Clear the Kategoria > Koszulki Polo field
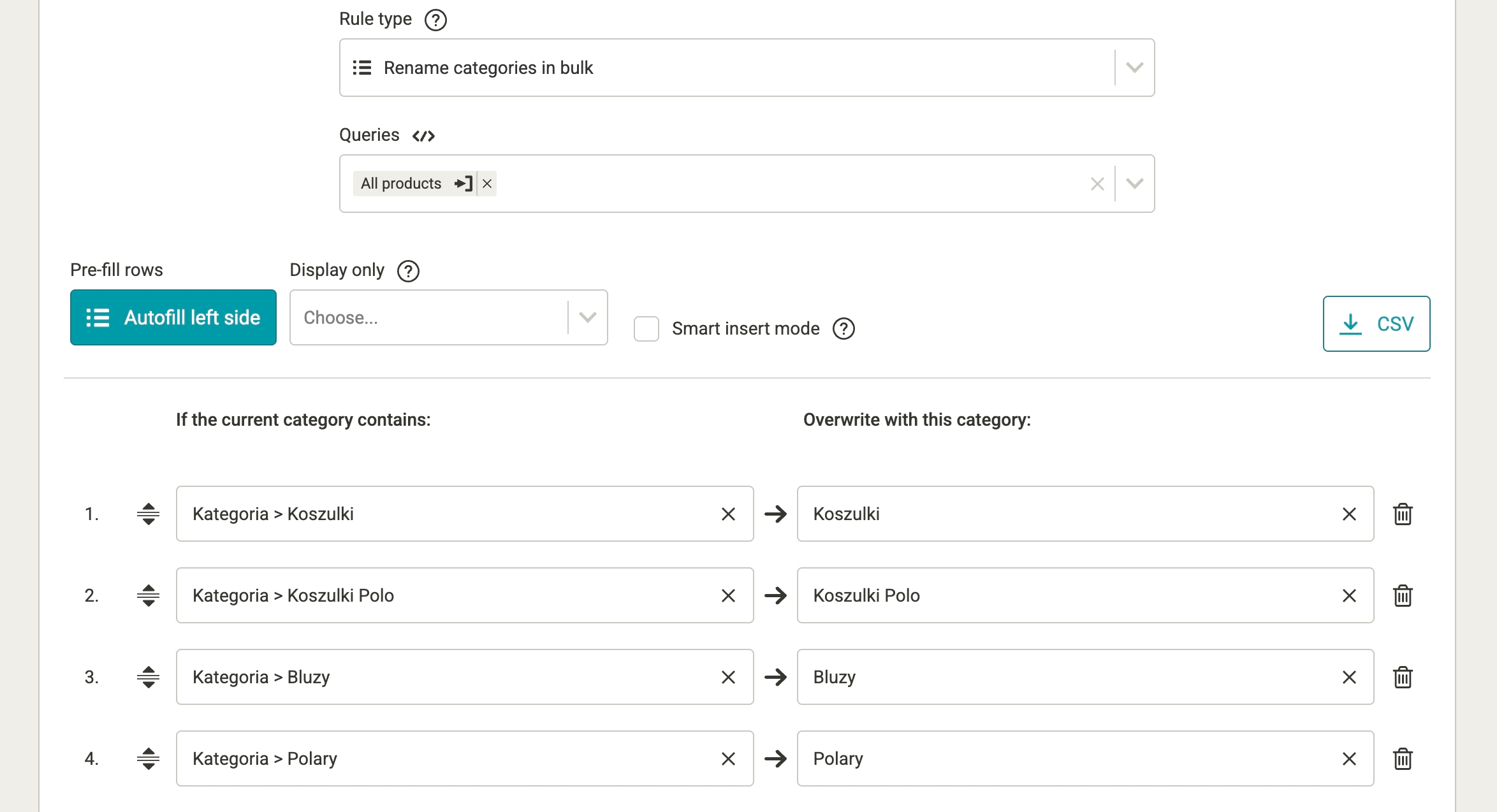Screen dimensions: 1497x812 pyautogui.click(x=728, y=596)
